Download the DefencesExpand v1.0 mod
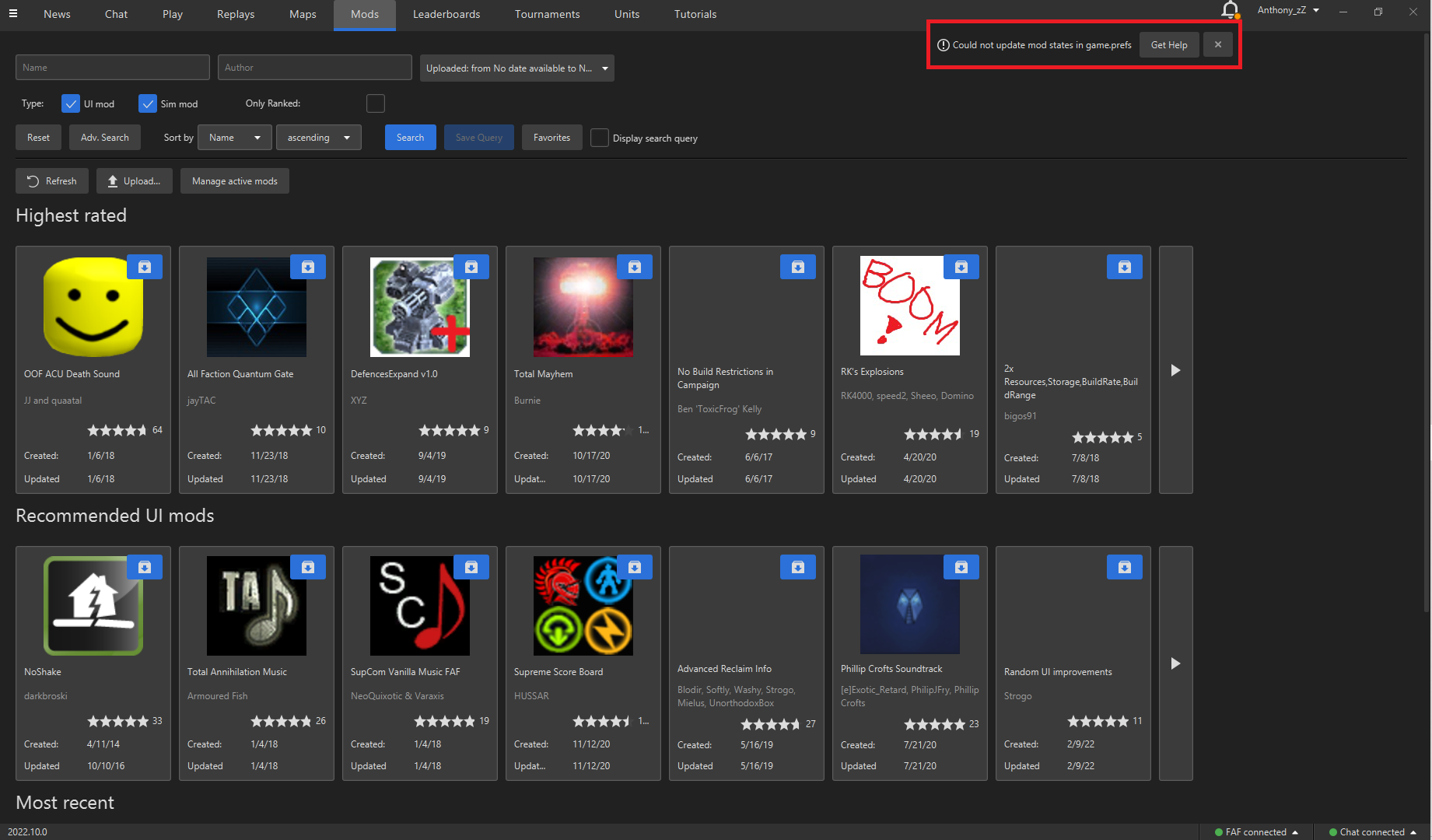Image resolution: width=1432 pixels, height=840 pixels. click(471, 267)
